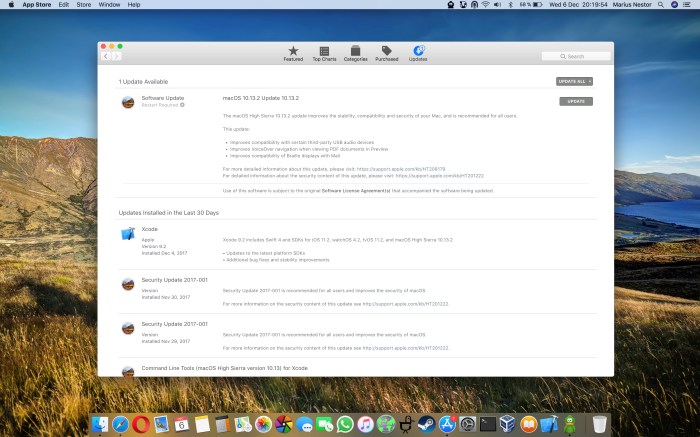The height and width of the screenshot is (437, 700).
Task: Click the battery status indicator
Action: click(x=531, y=4)
